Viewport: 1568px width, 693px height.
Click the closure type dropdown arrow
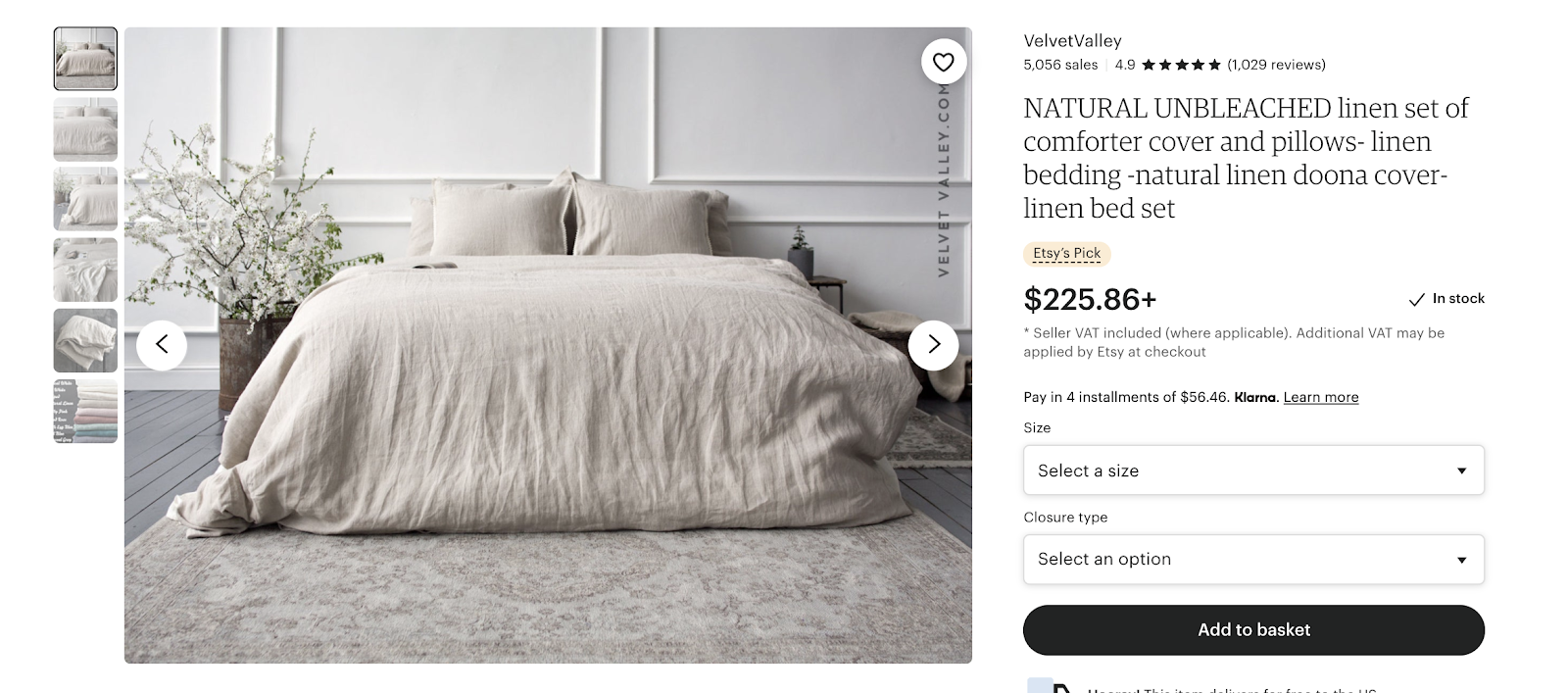1461,561
